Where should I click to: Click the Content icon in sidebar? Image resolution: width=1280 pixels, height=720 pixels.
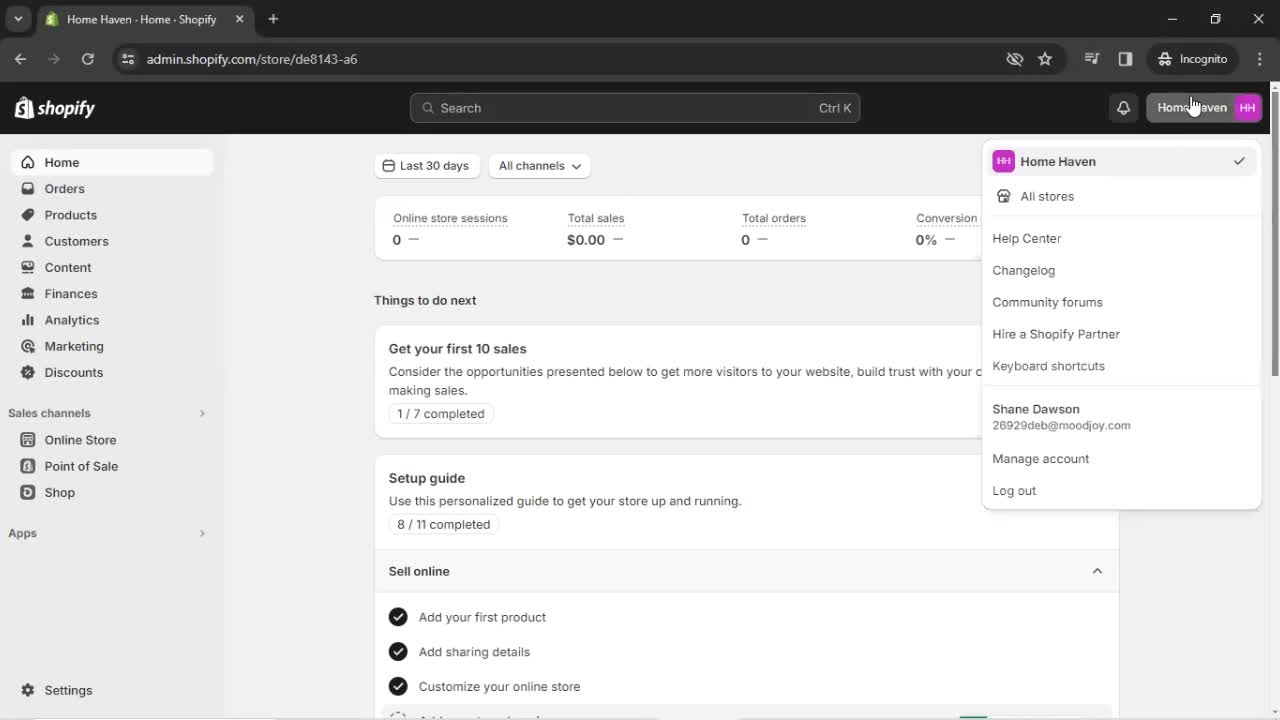tap(28, 267)
